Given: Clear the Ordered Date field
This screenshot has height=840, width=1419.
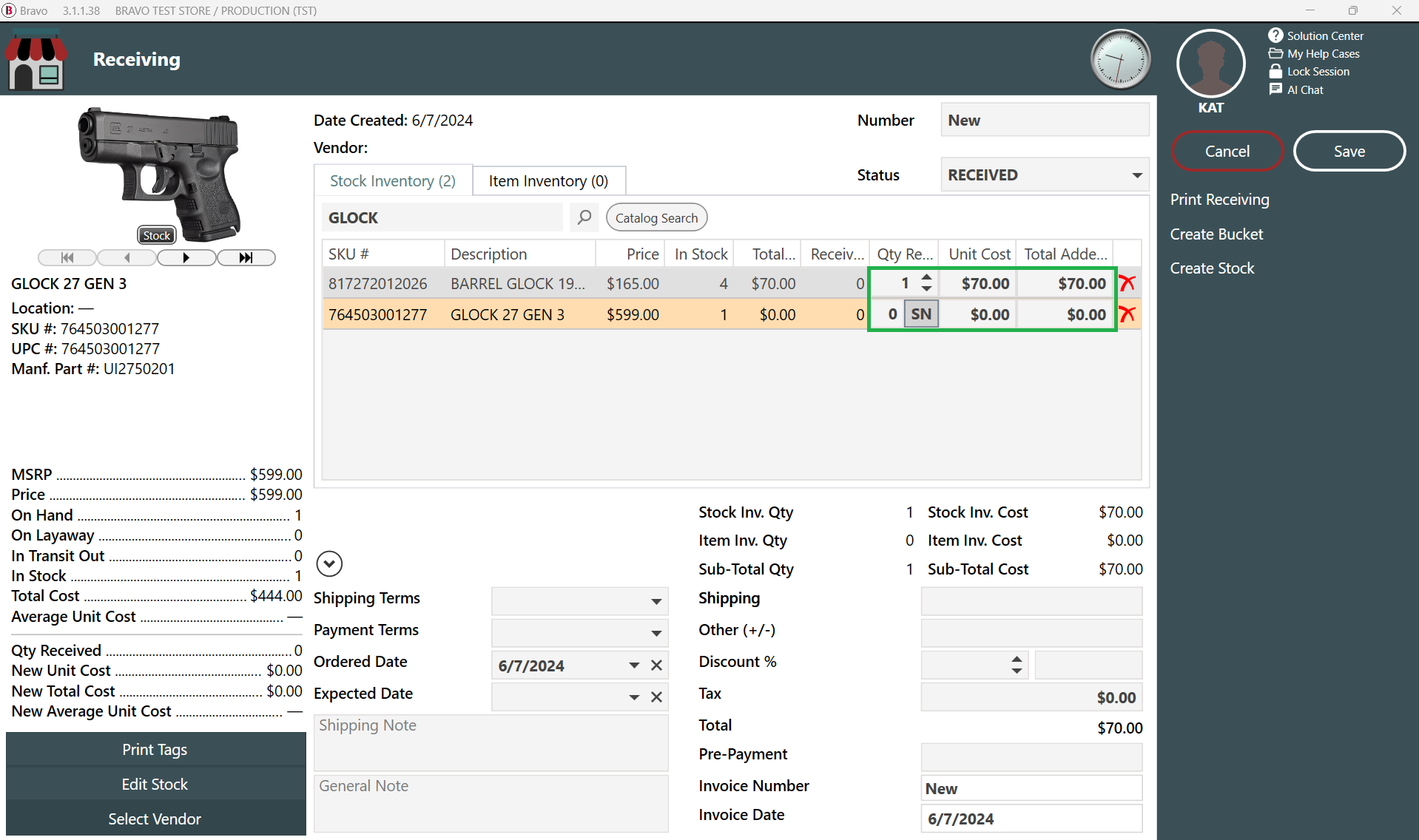Looking at the screenshot, I should coord(656,665).
